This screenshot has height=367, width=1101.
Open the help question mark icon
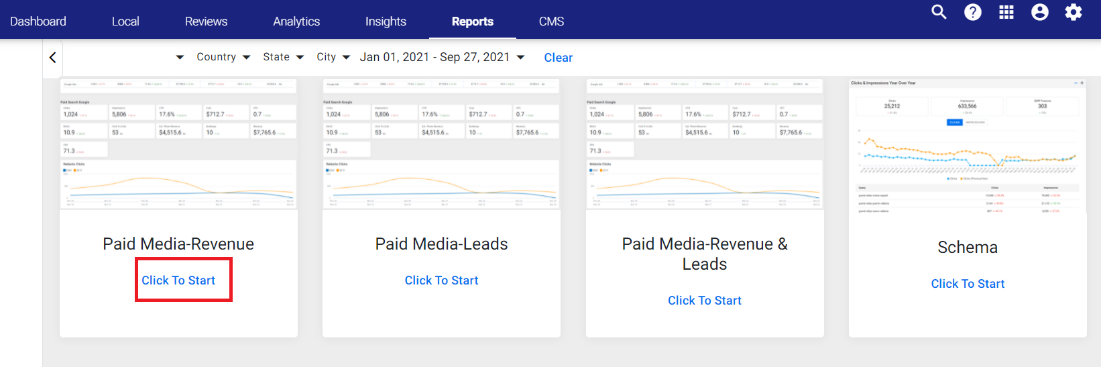tap(973, 13)
